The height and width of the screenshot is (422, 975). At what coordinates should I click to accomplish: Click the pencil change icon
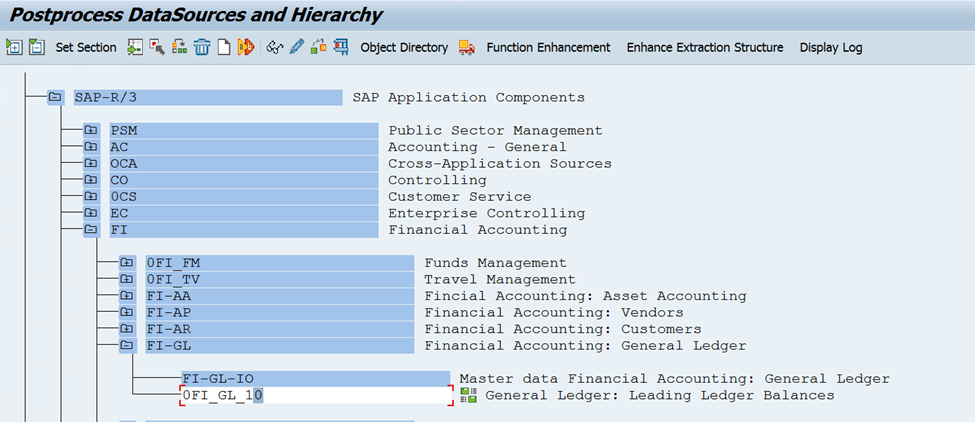tap(297, 47)
